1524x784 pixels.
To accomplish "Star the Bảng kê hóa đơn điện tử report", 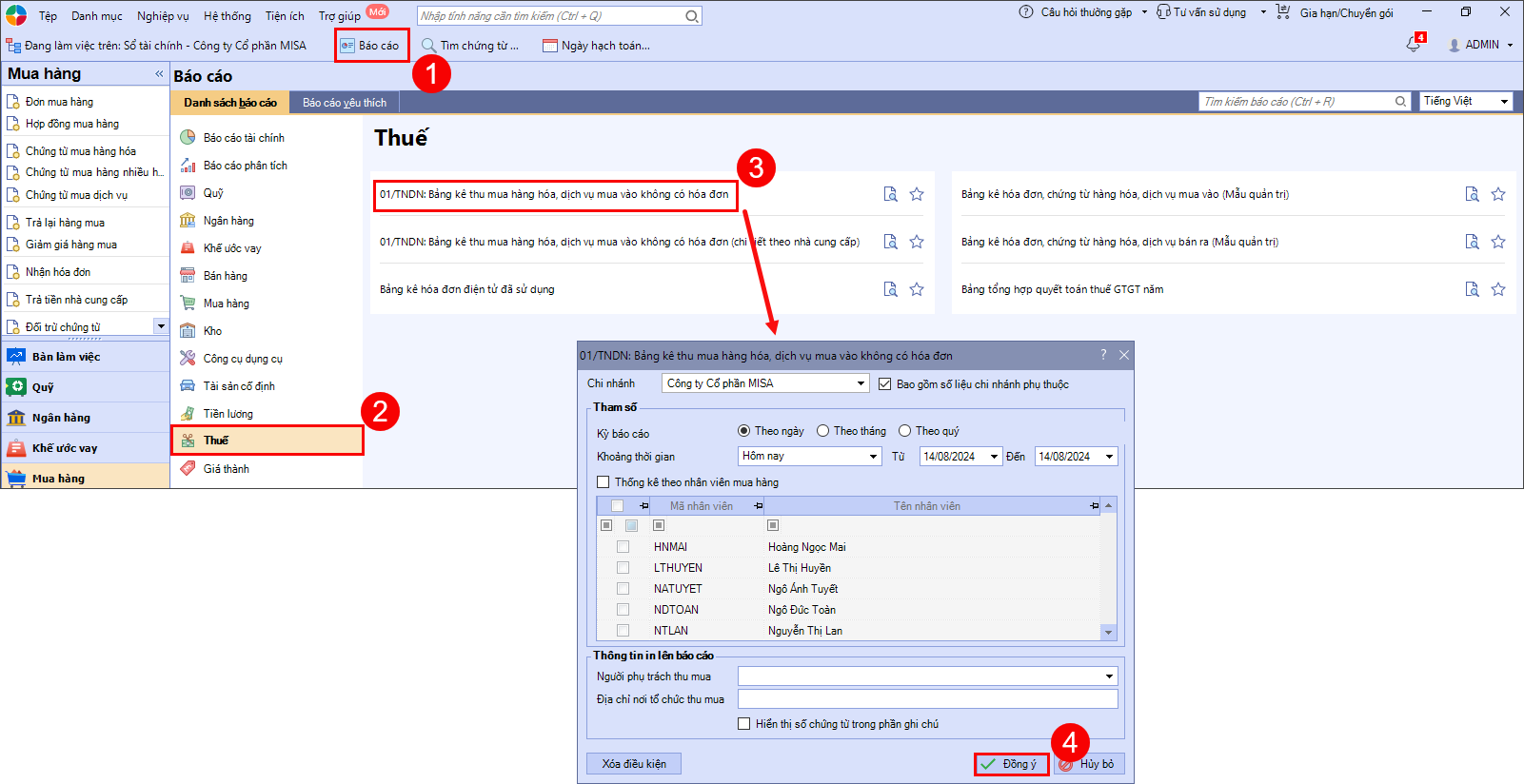I will click(x=917, y=289).
